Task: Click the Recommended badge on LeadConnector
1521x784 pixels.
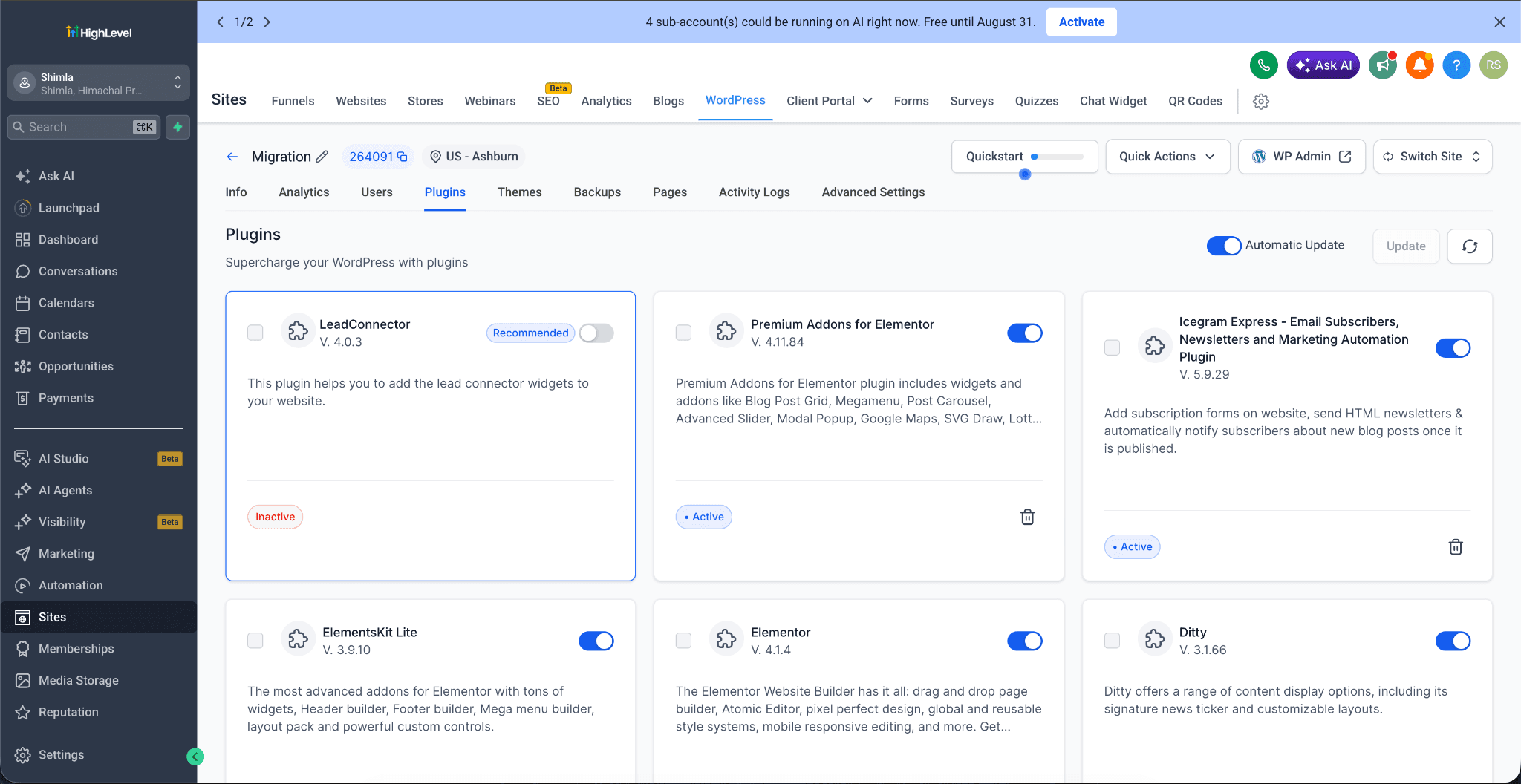Action: pyautogui.click(x=530, y=333)
